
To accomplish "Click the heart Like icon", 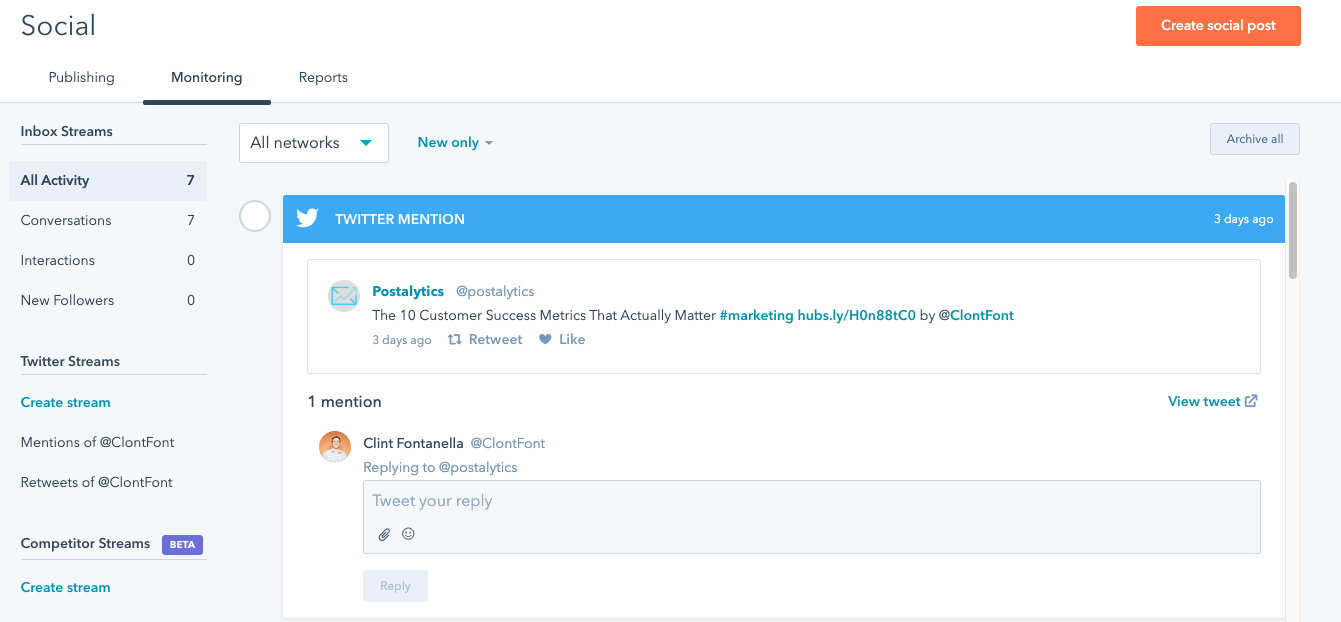I will coord(545,340).
